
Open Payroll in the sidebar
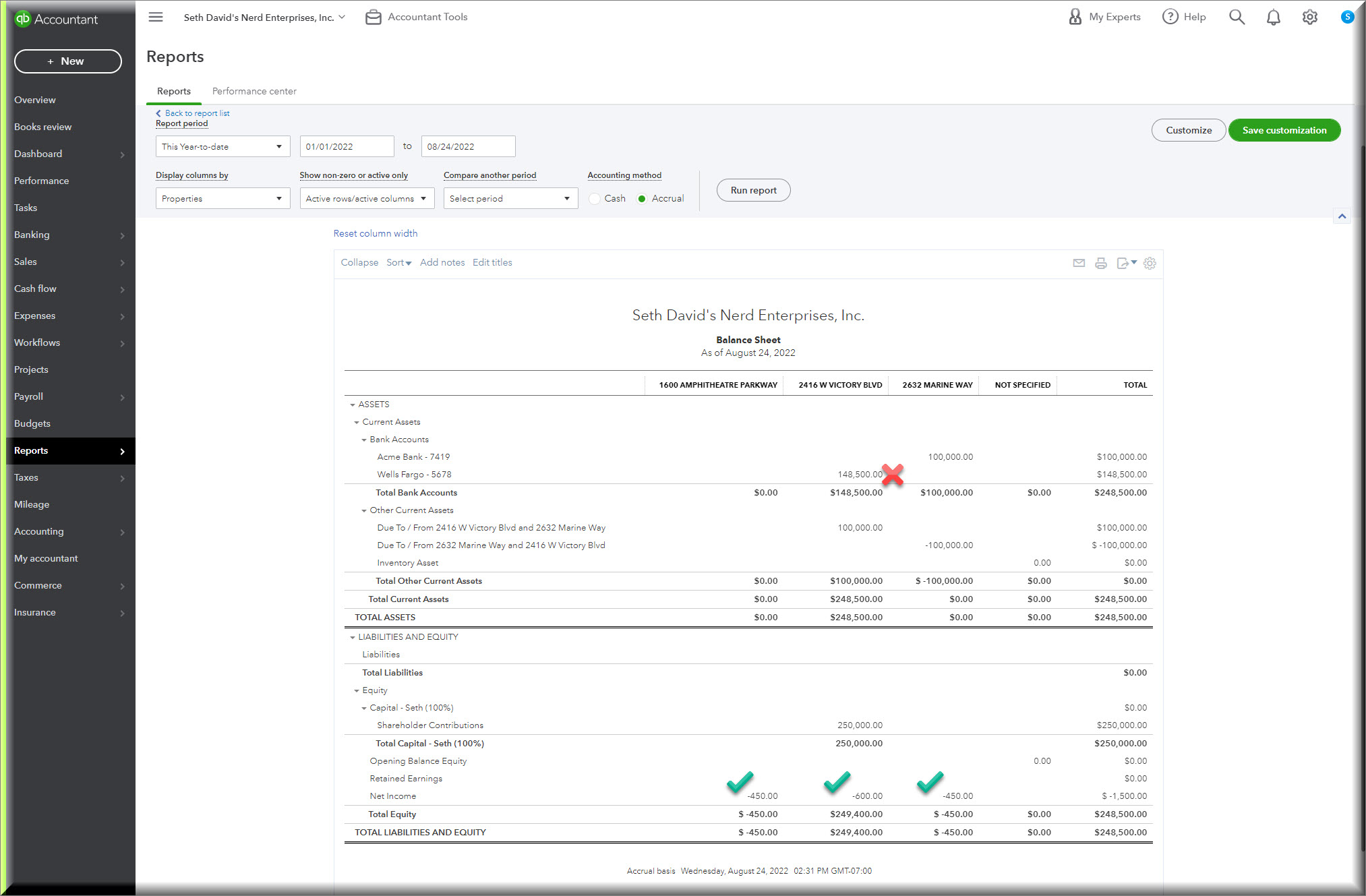click(28, 396)
